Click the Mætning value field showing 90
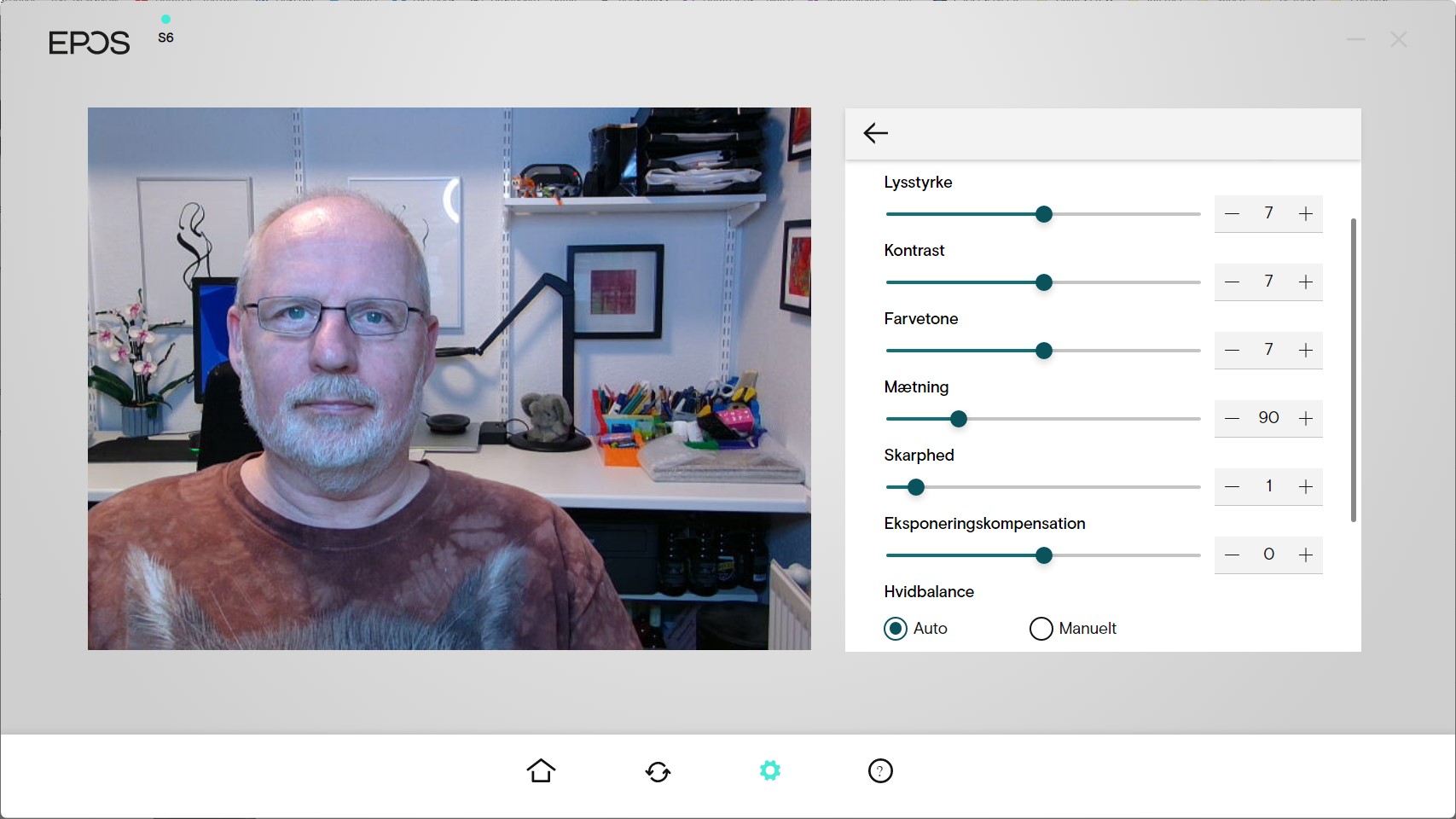 click(1268, 418)
